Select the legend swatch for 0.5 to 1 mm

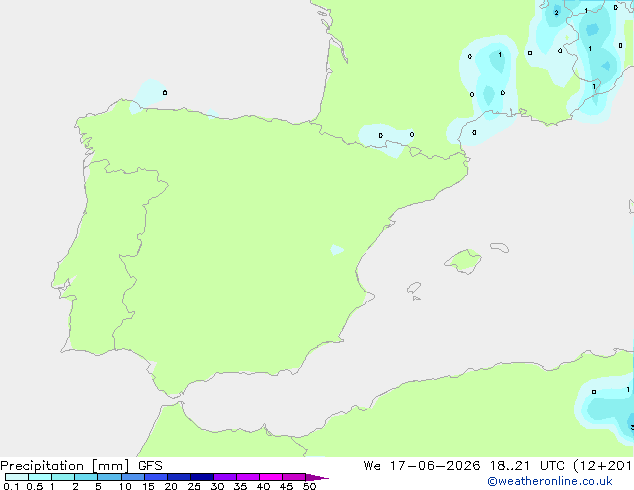pos(40,477)
